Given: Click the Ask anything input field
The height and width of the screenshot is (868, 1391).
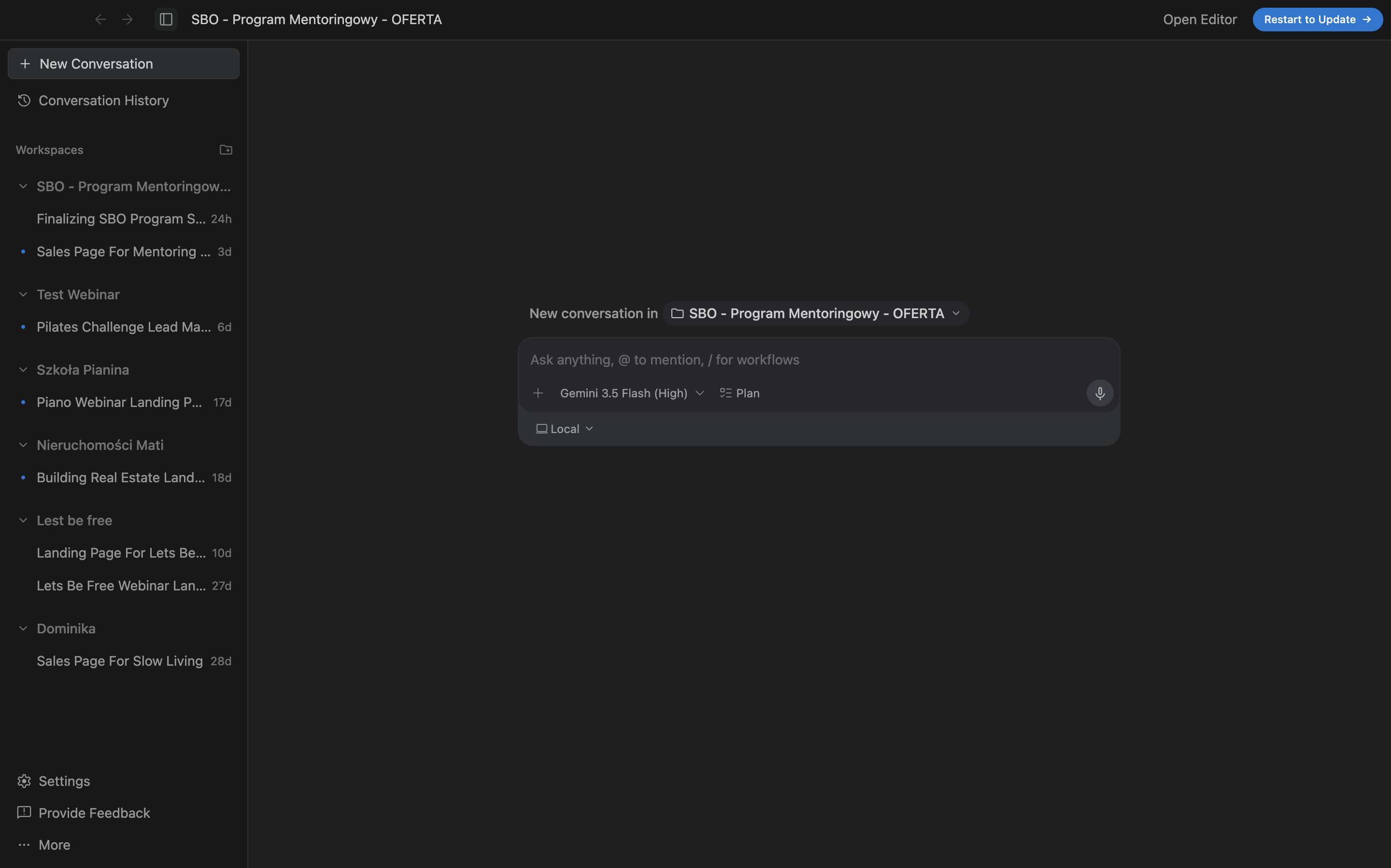Looking at the screenshot, I should pos(818,360).
